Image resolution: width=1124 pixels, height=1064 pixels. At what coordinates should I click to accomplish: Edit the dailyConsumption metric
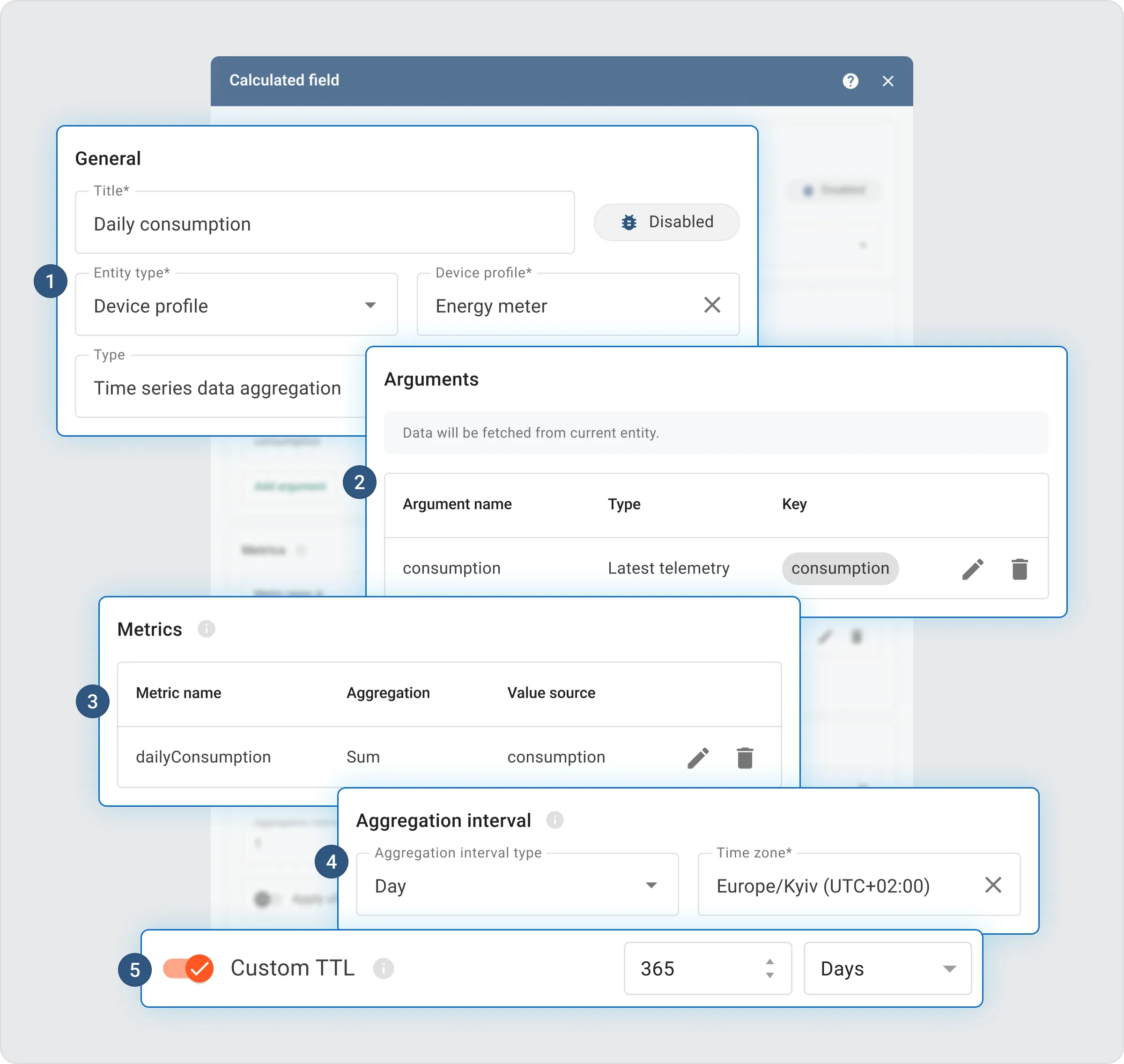(698, 758)
